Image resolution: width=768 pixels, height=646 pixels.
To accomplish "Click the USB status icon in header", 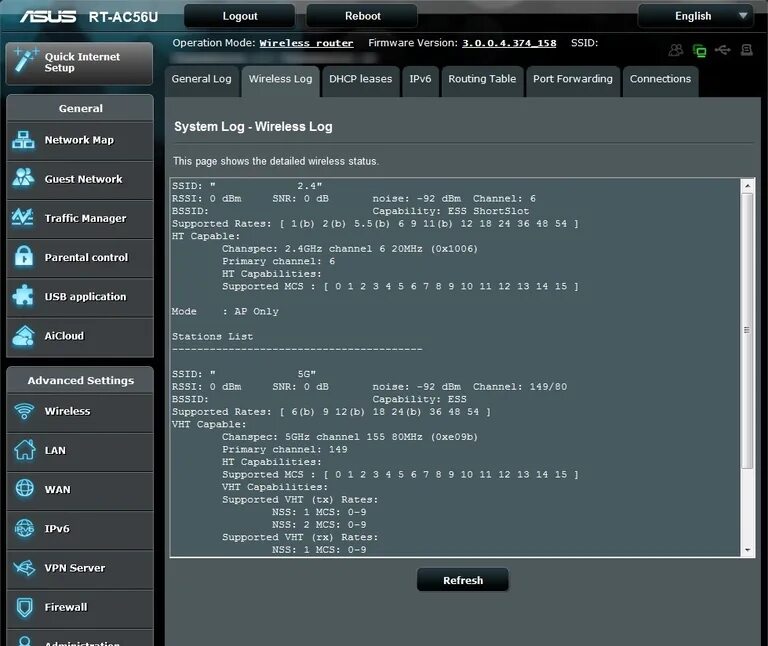I will 723,49.
